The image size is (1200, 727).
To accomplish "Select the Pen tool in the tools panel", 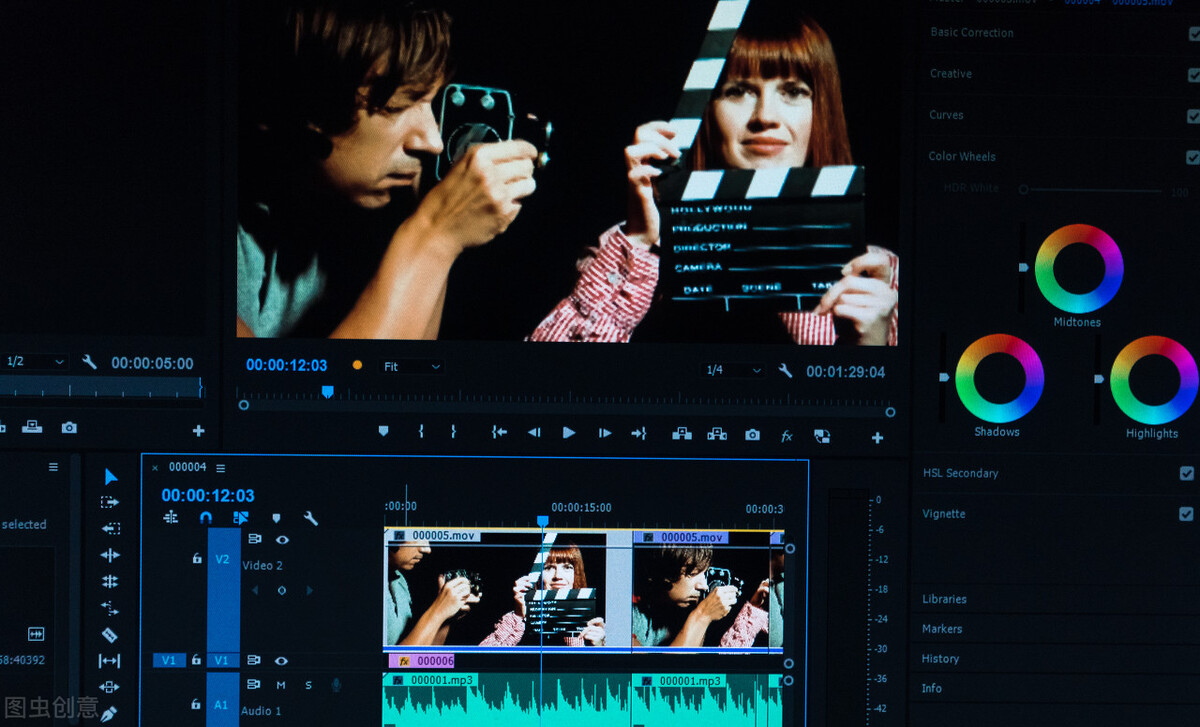I will click(109, 713).
